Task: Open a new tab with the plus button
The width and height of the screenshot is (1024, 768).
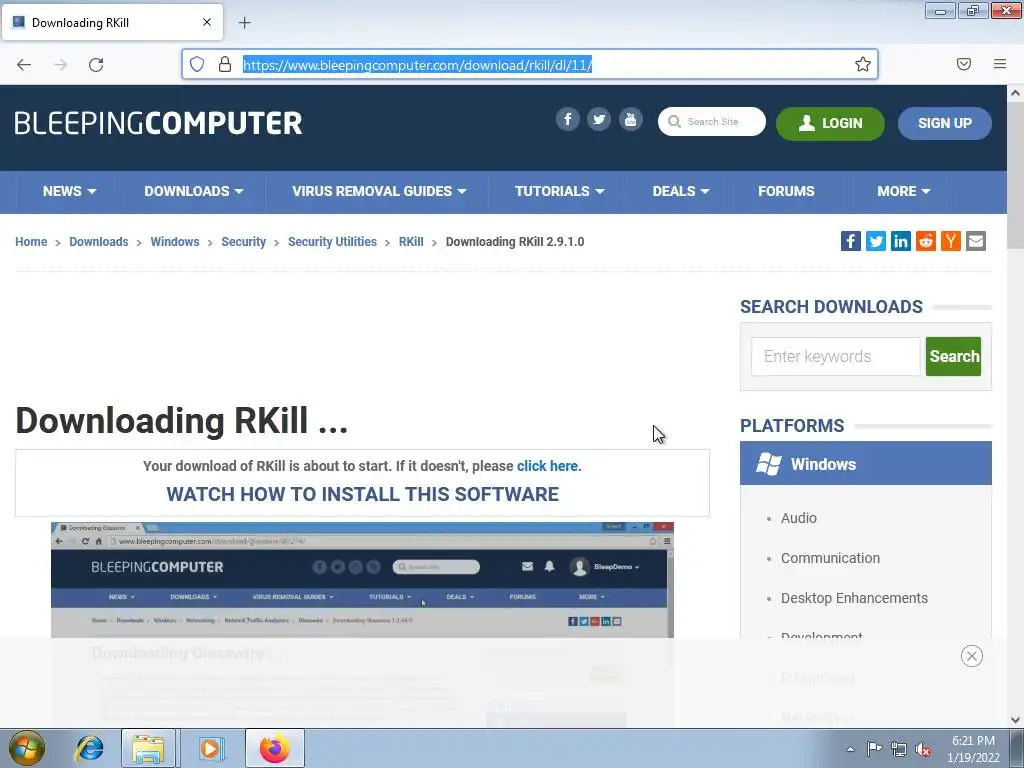Action: coord(244,23)
